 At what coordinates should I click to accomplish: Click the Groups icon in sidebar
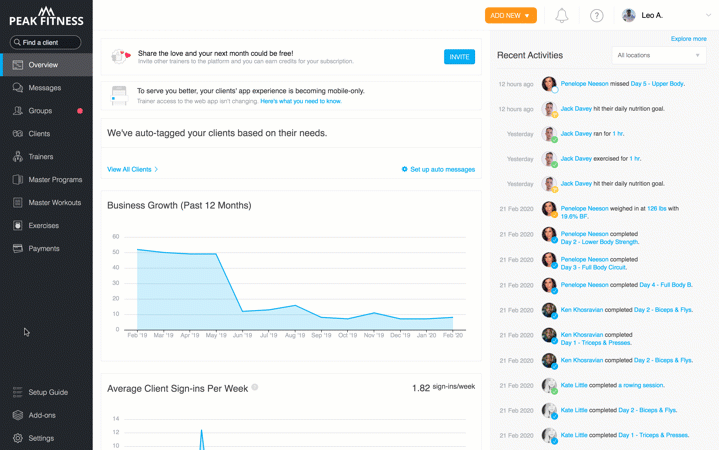tap(17, 111)
